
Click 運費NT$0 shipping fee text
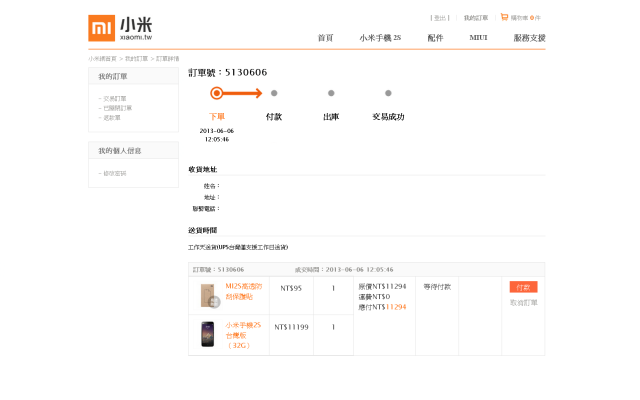tap(374, 297)
